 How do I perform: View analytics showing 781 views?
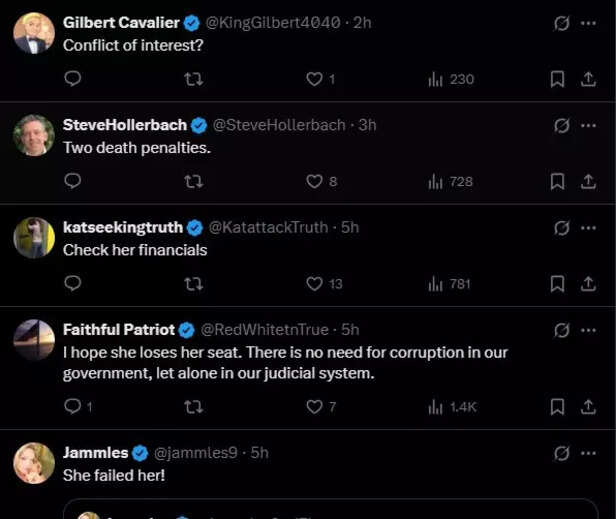pyautogui.click(x=450, y=283)
